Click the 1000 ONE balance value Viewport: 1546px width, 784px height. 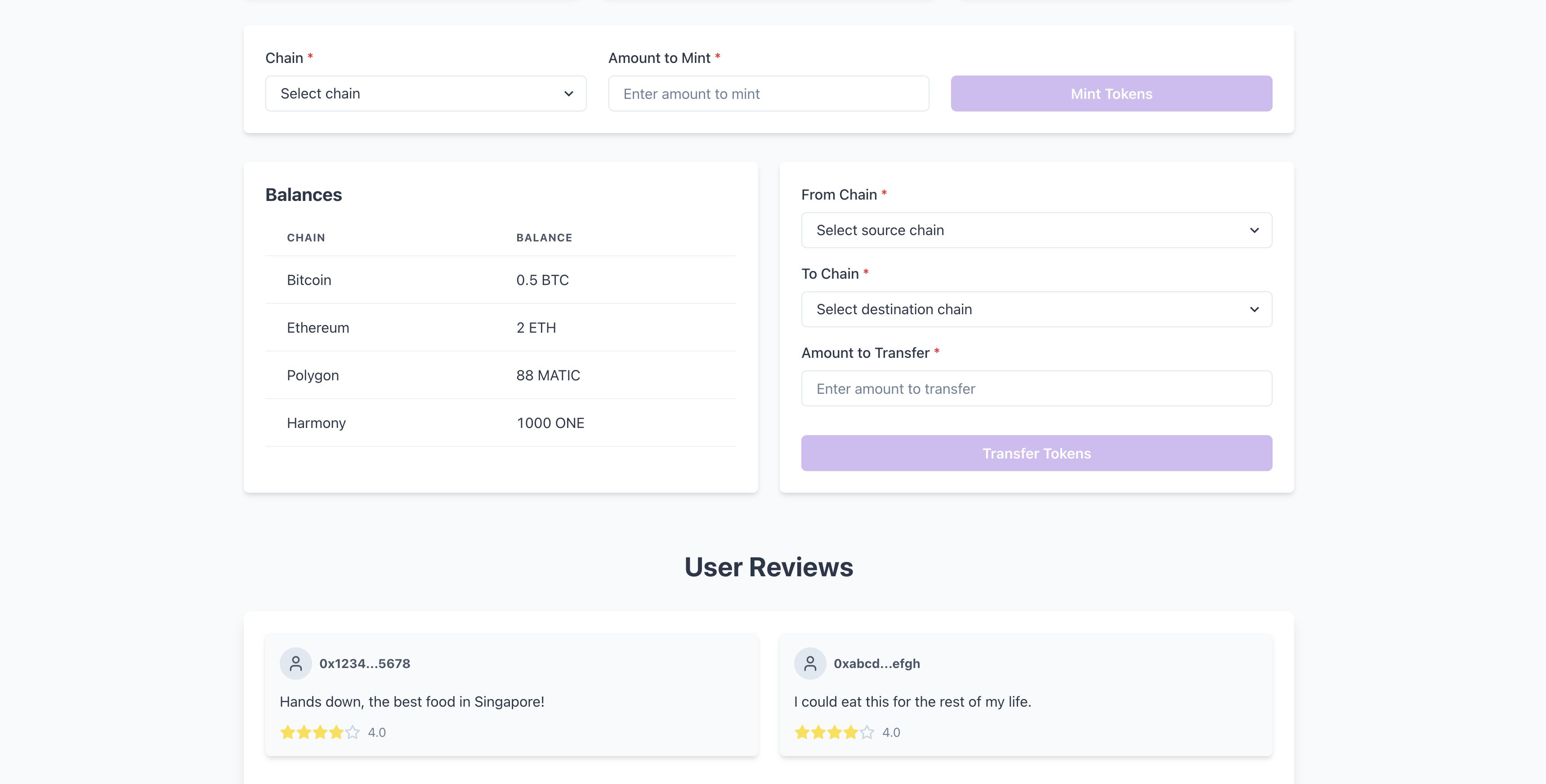(550, 423)
